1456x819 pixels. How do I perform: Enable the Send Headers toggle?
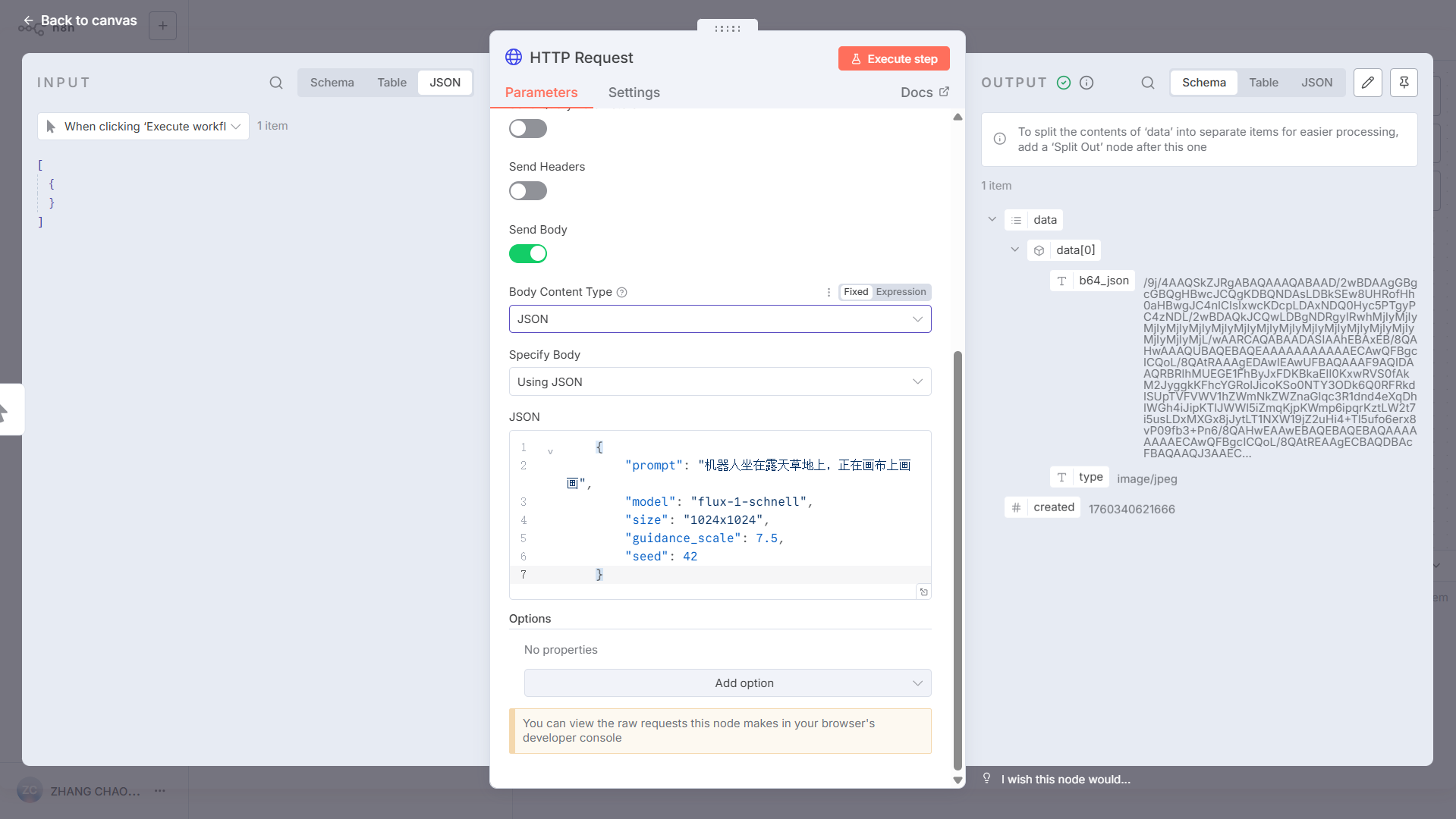[x=528, y=191]
